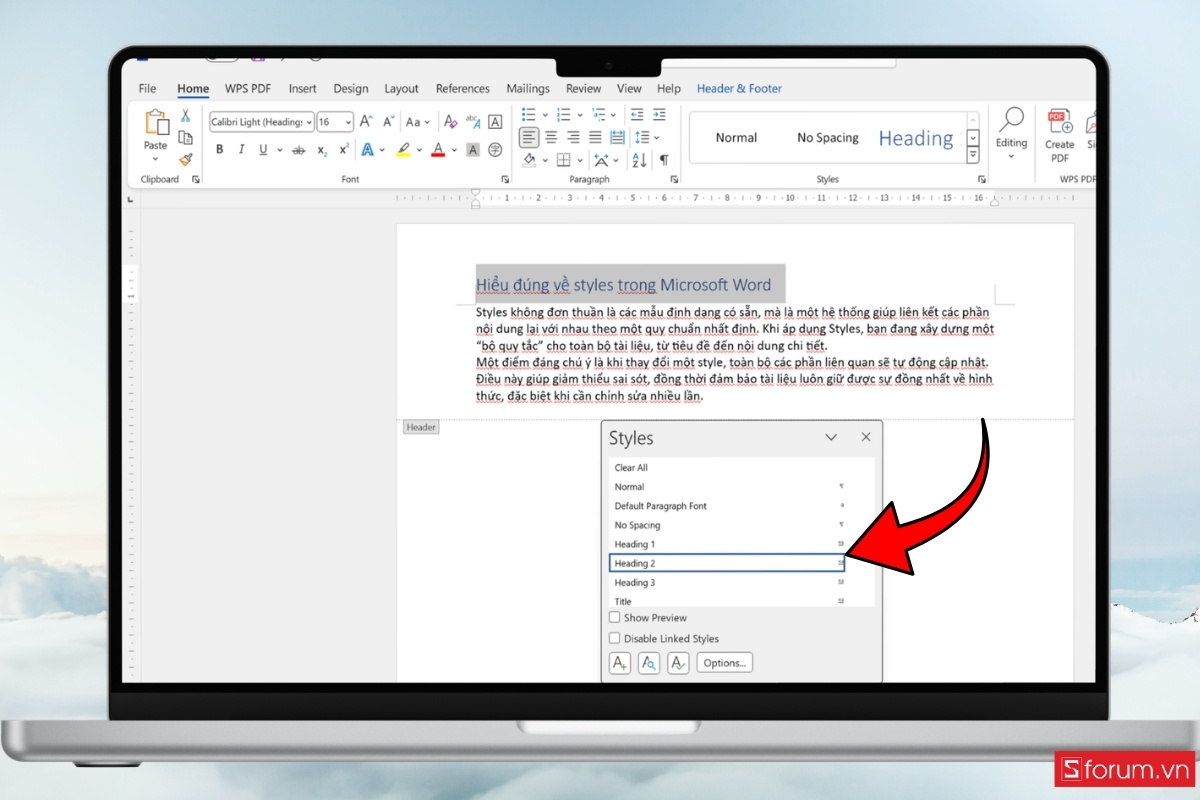Center align the text

[552, 137]
